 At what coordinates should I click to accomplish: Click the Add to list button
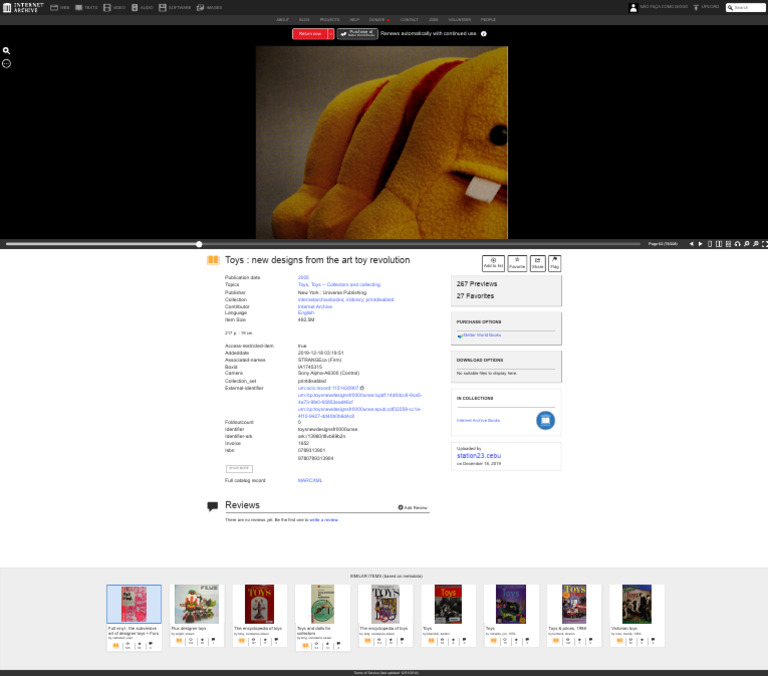tap(493, 263)
